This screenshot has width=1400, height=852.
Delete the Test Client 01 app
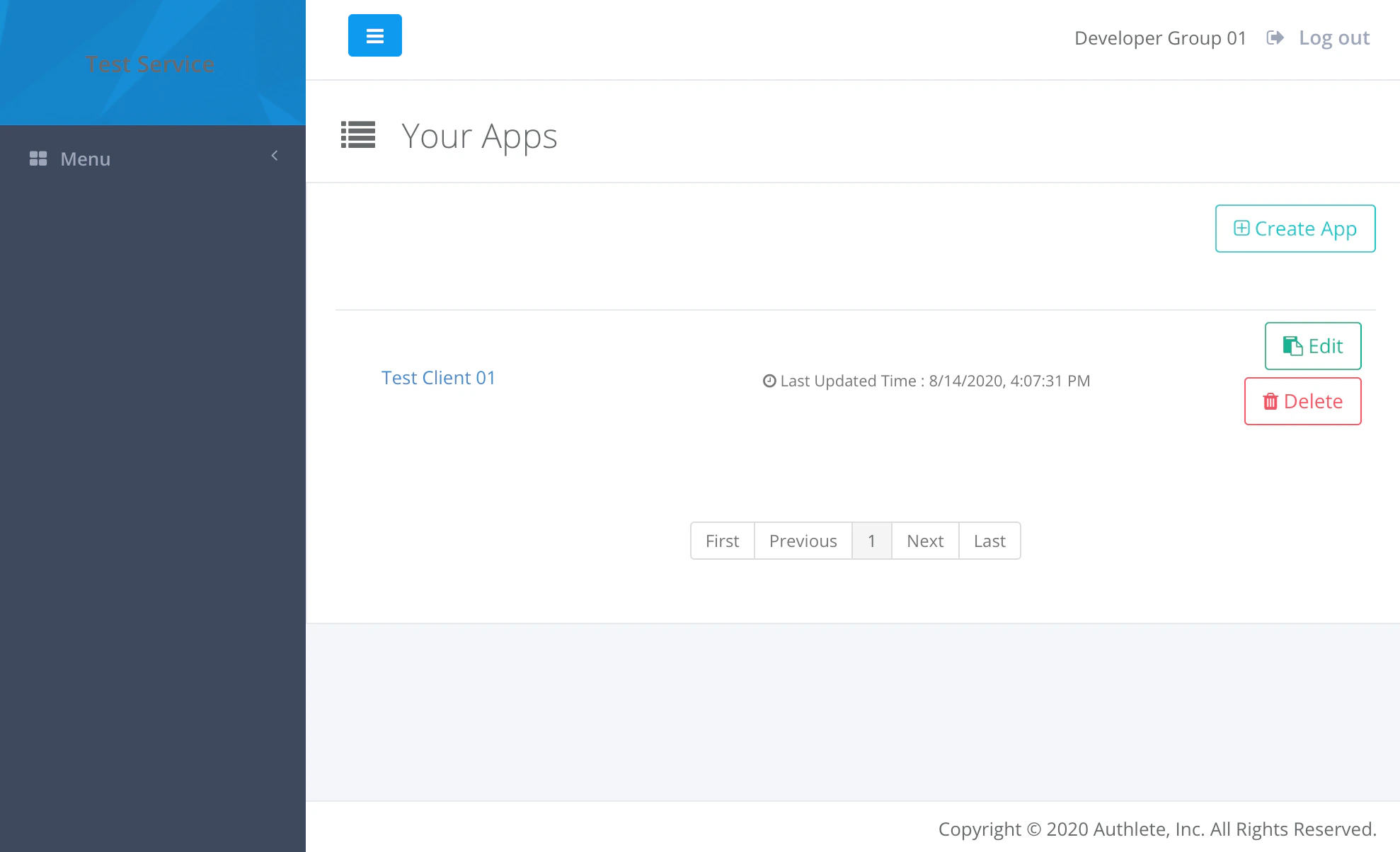(1302, 401)
